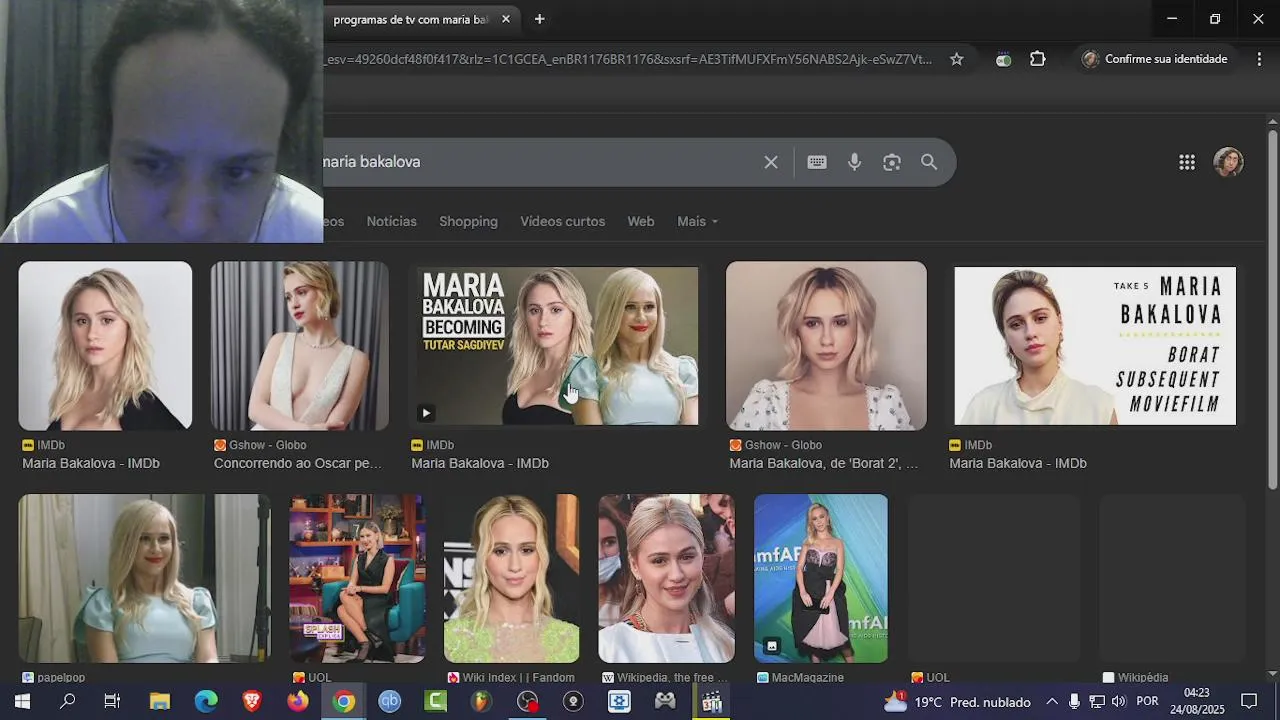Open the Chrome three-dot menu
Viewport: 1280px width, 720px height.
[1258, 59]
